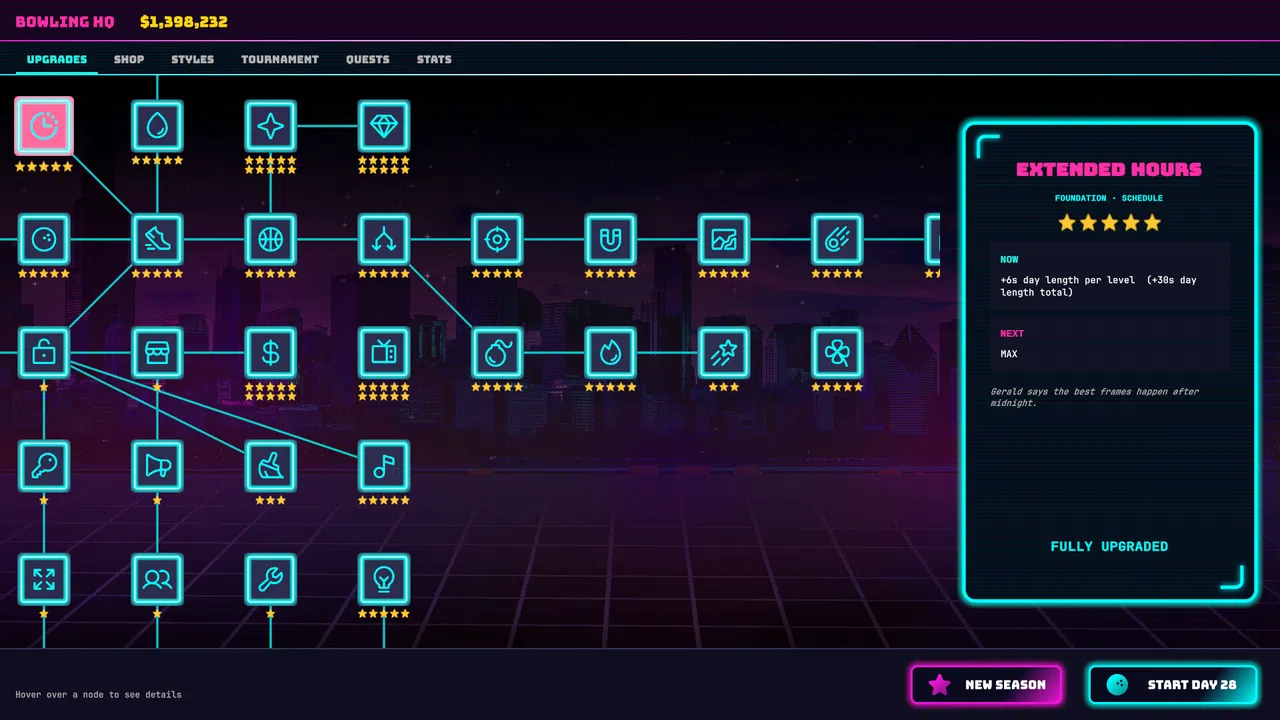Select the shooting star upgrade node

[724, 352]
